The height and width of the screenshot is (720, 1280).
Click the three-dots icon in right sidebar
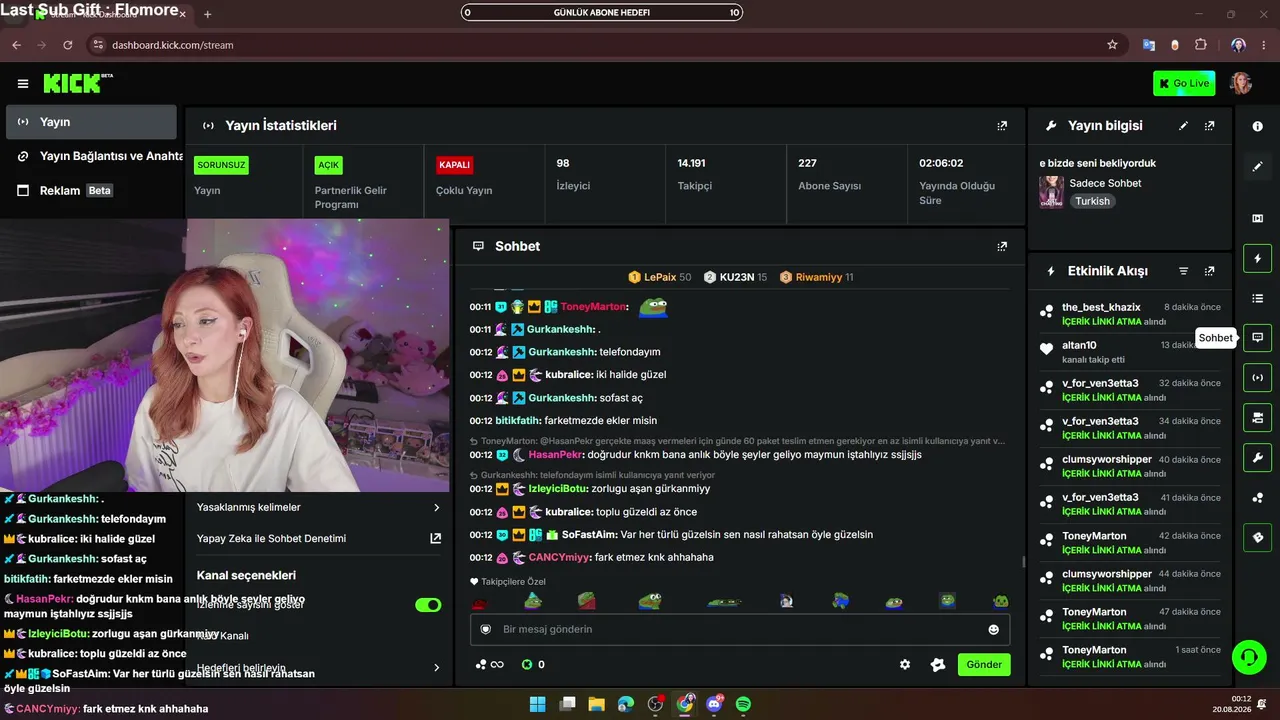coord(1258,498)
